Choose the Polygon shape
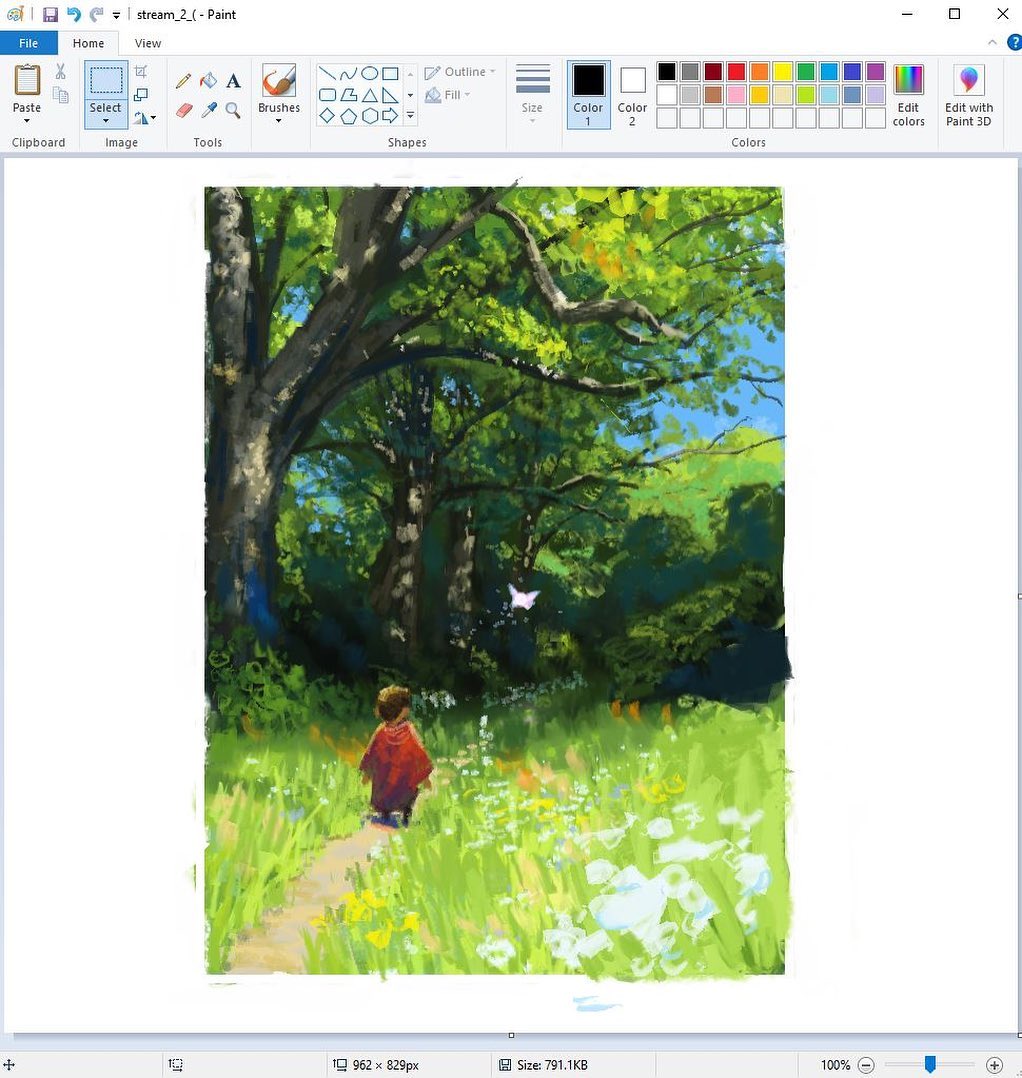 [348, 95]
